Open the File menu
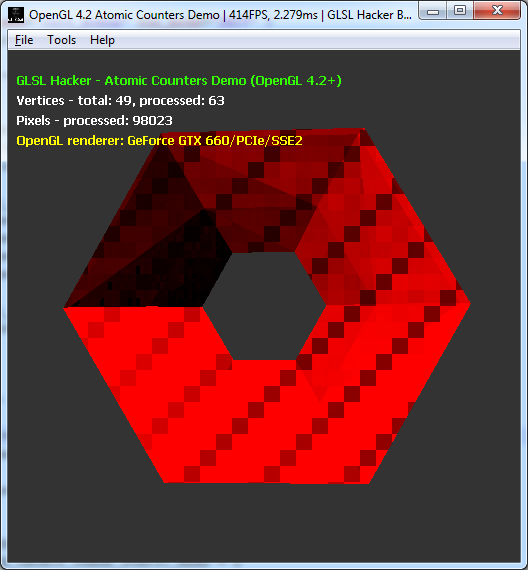 24,40
